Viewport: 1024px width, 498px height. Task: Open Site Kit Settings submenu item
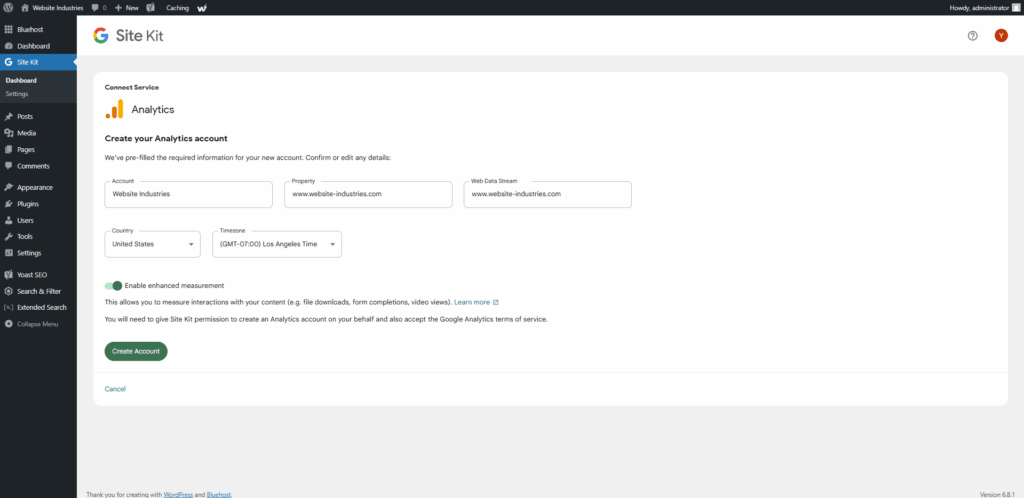coord(17,94)
